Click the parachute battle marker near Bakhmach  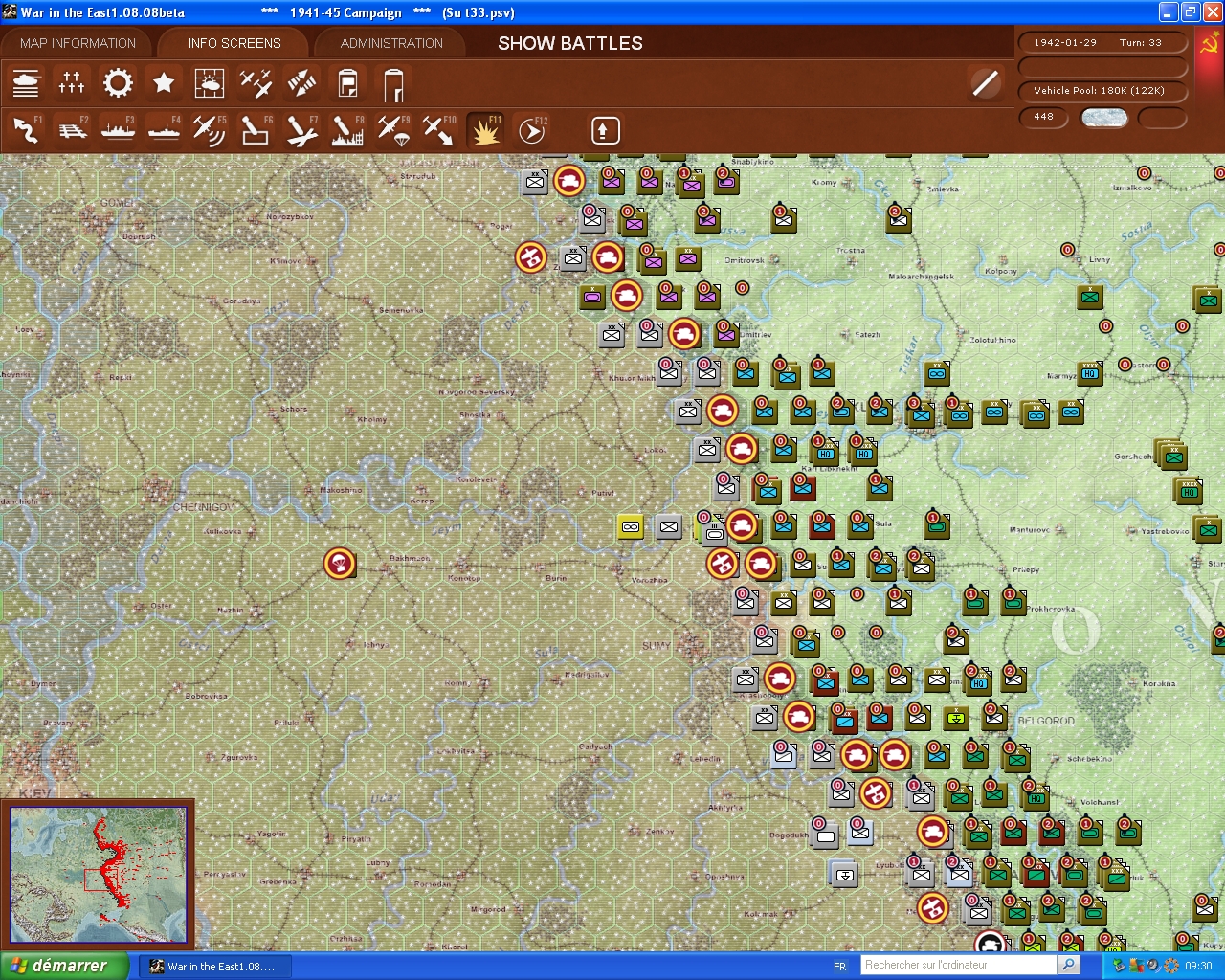click(x=340, y=564)
